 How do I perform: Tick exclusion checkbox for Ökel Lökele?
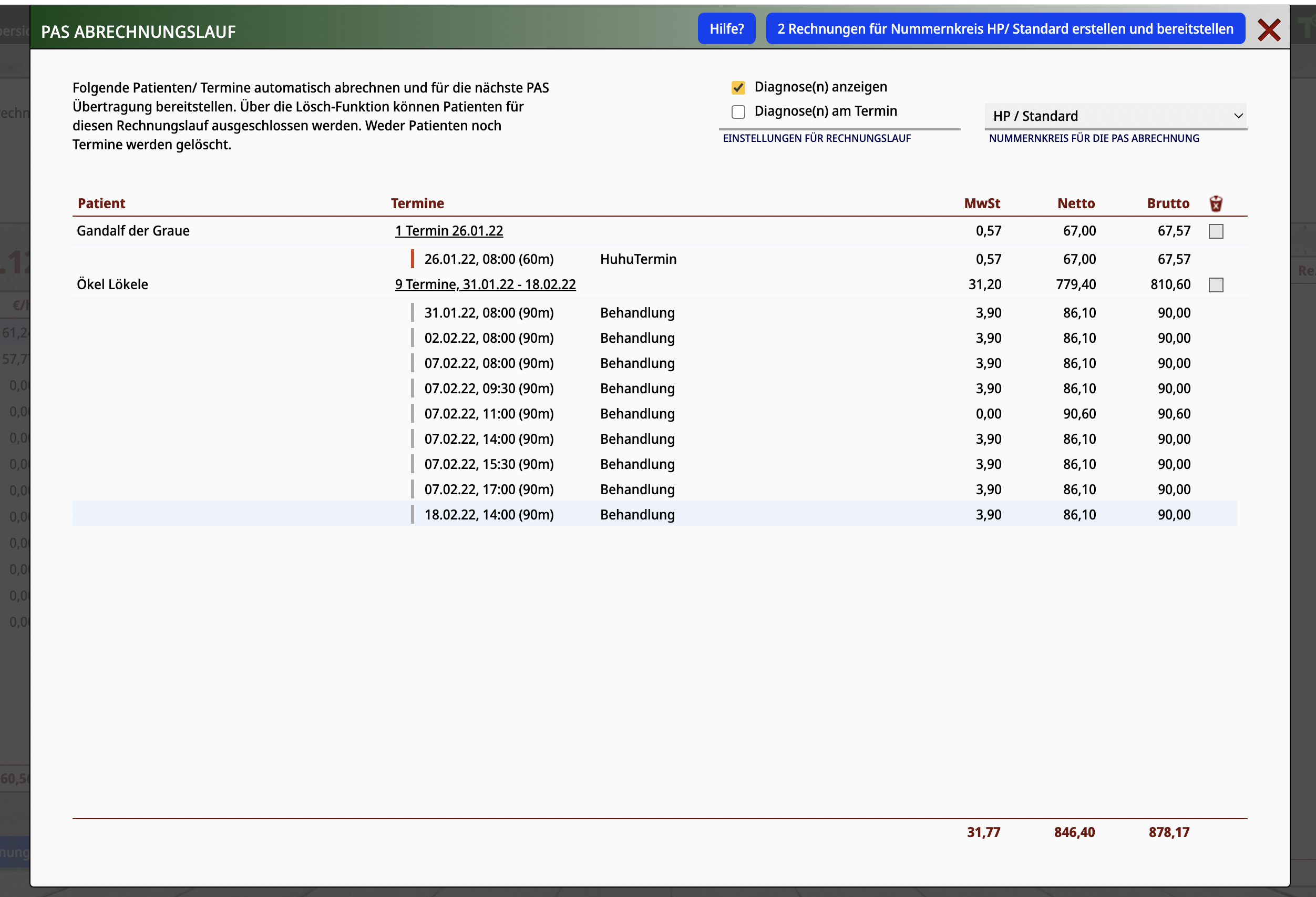pos(1216,285)
